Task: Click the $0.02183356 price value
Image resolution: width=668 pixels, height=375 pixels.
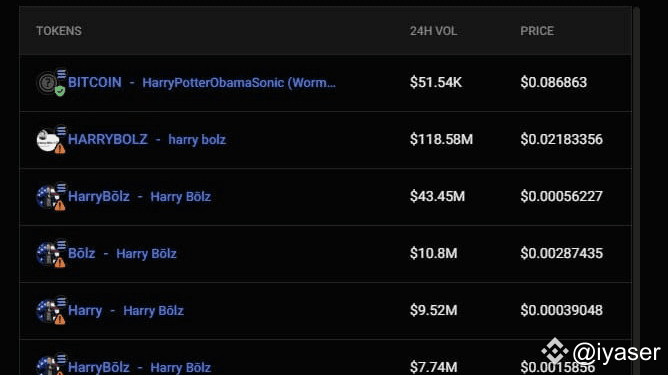Action: pyautogui.click(x=561, y=139)
